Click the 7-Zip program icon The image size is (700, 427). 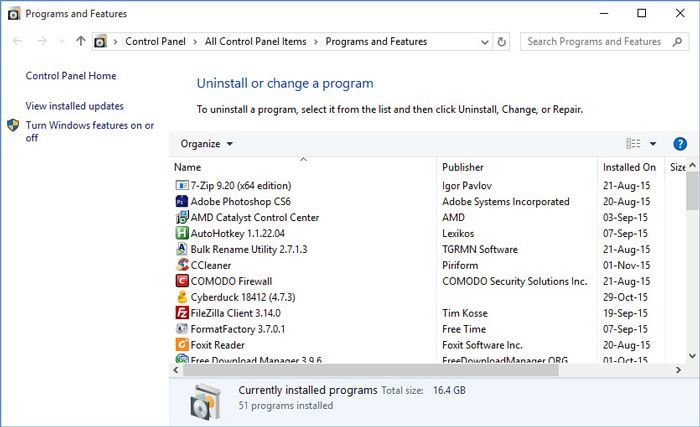(182, 185)
